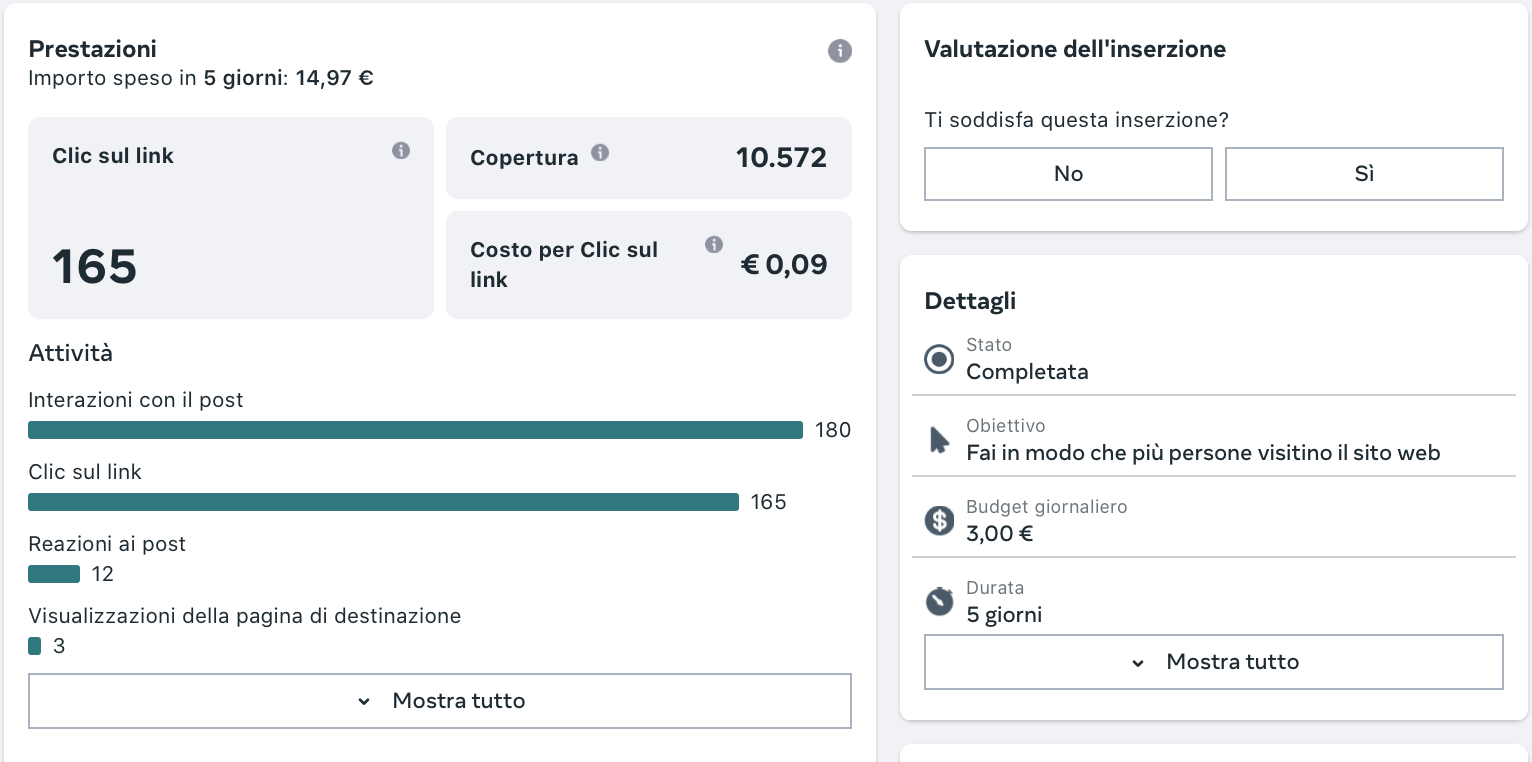The image size is (1532, 762).
Task: Expand Mostra tutto under Attività
Action: click(440, 701)
